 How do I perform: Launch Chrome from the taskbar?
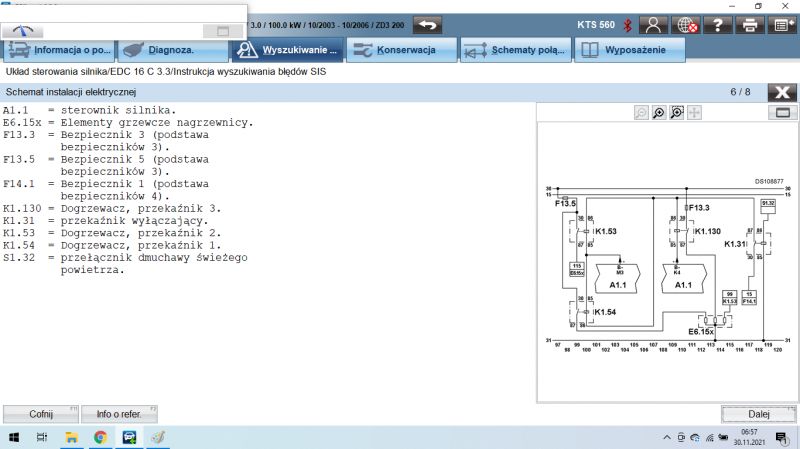point(101,437)
